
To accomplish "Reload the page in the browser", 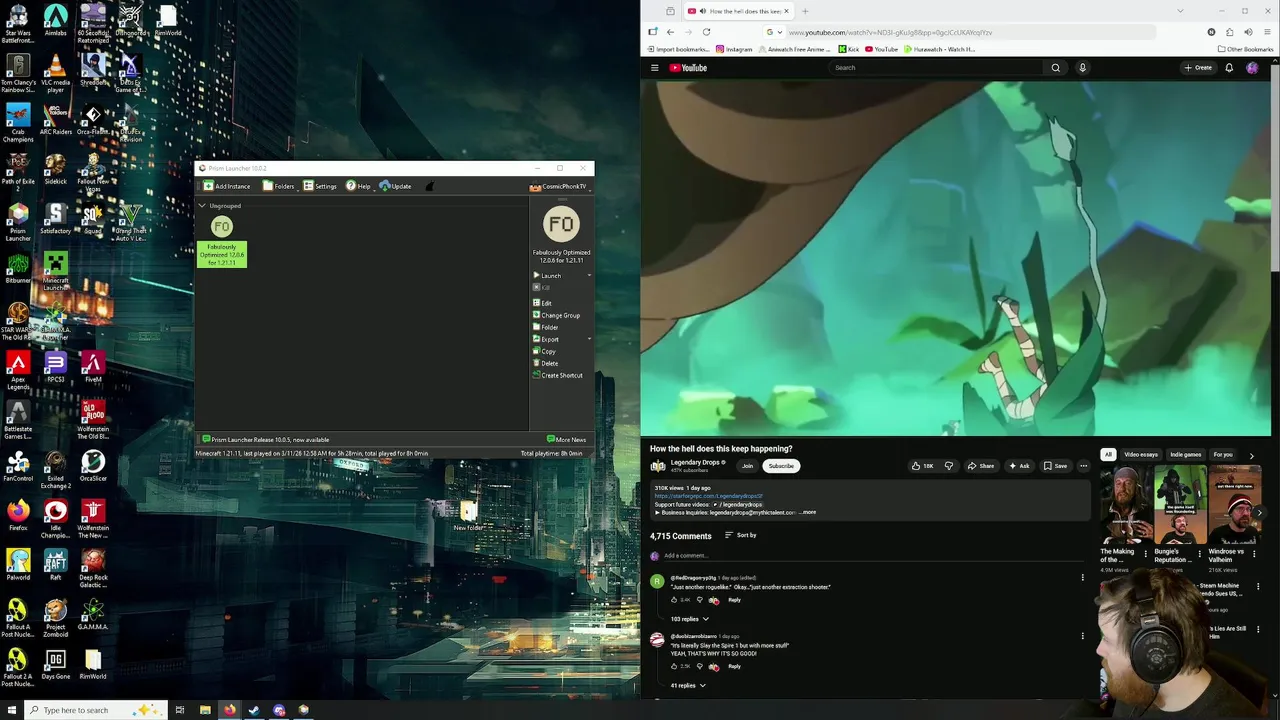I will click(x=706, y=32).
